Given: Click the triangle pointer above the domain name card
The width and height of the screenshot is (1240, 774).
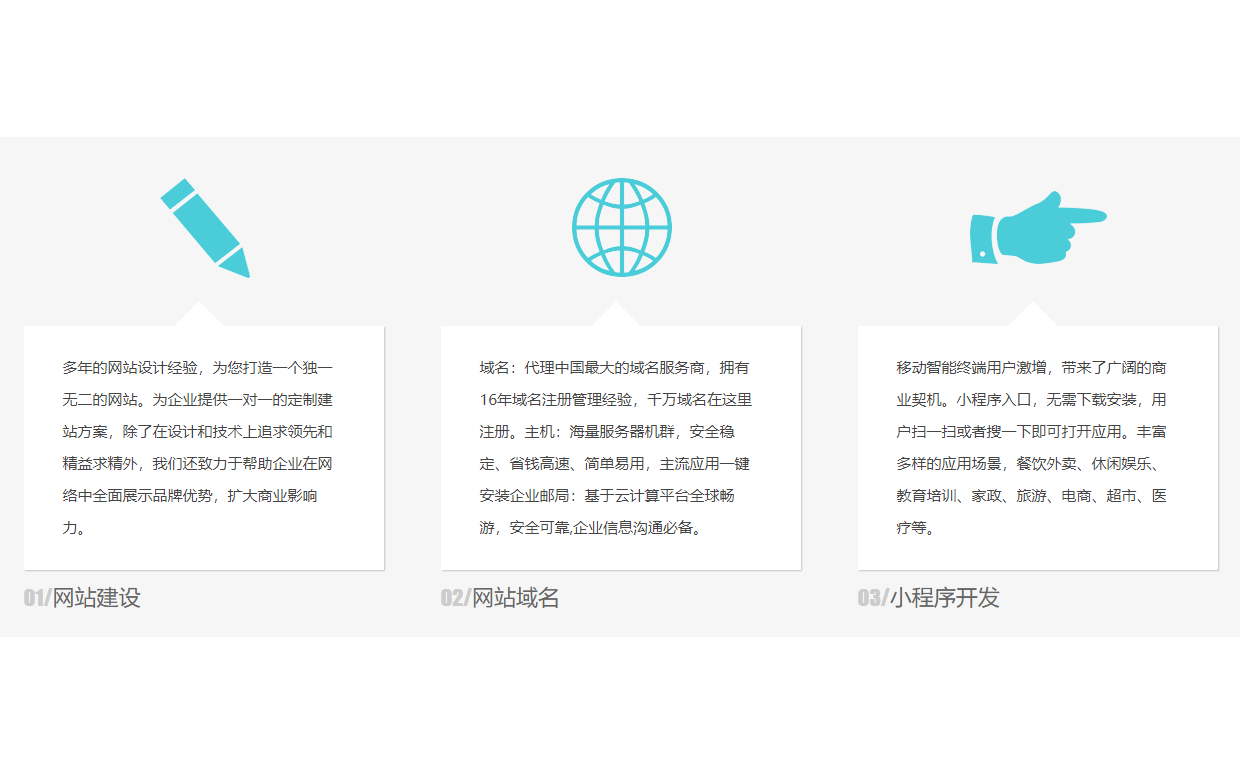Looking at the screenshot, I should (616, 316).
